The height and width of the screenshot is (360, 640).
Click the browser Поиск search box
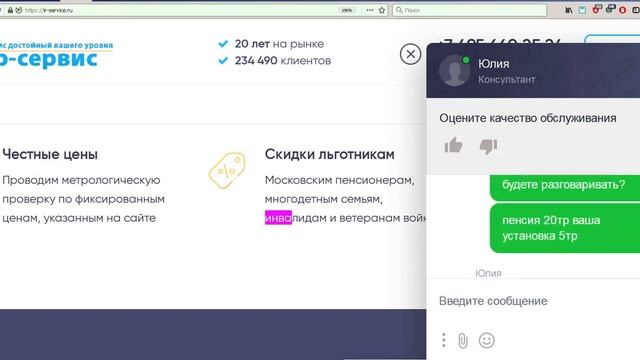(x=469, y=10)
